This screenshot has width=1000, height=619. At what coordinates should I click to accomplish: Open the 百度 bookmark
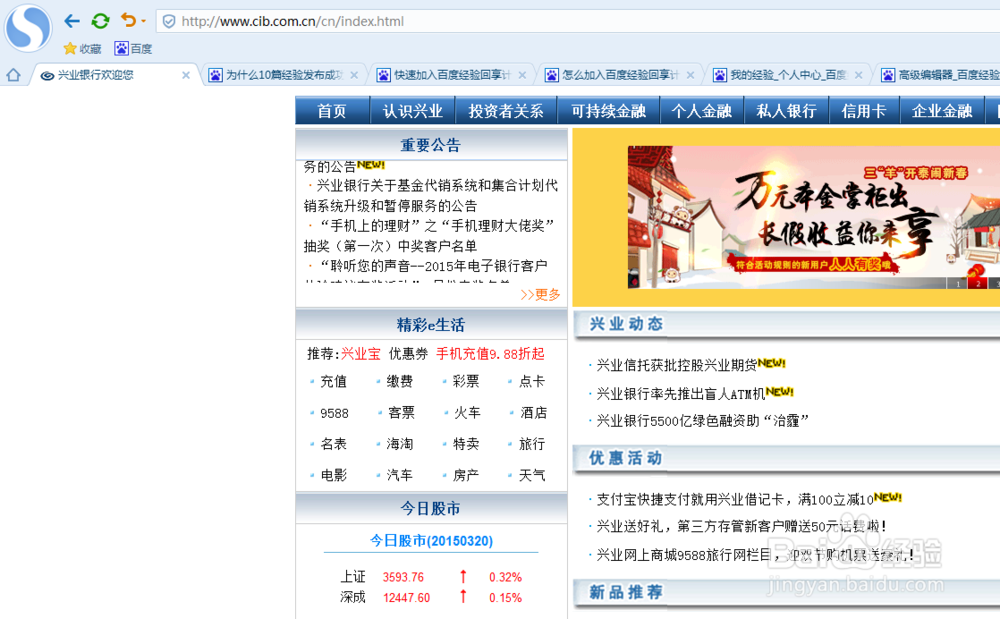(133, 48)
